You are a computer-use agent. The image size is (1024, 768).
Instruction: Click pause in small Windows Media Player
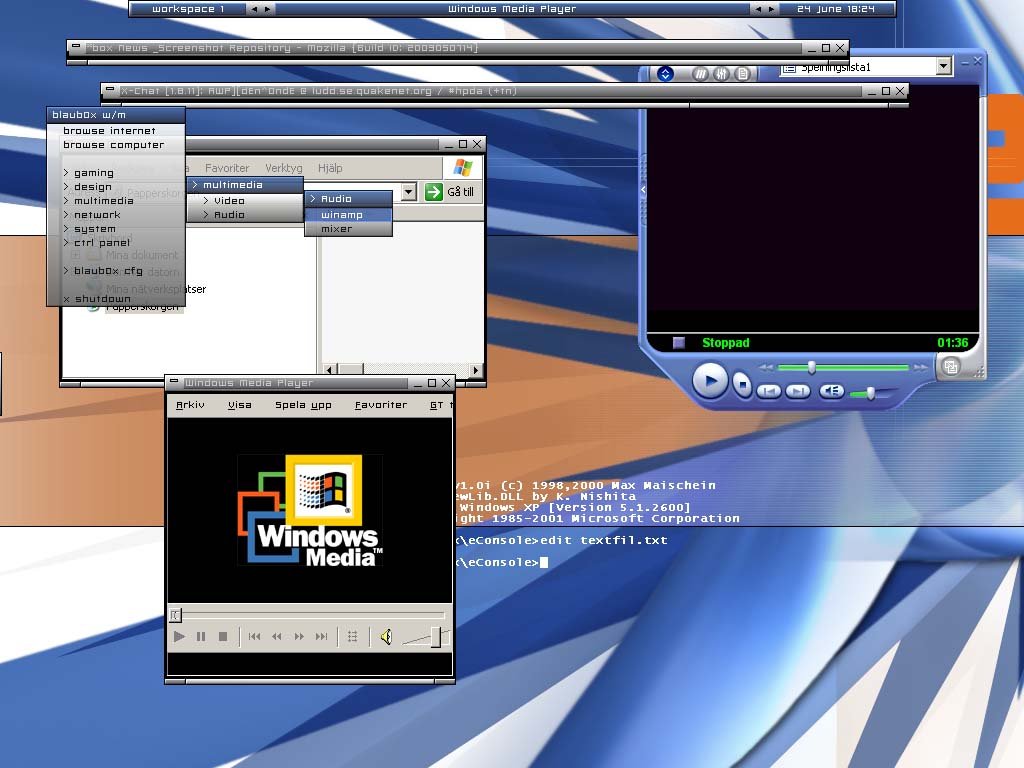click(x=201, y=637)
